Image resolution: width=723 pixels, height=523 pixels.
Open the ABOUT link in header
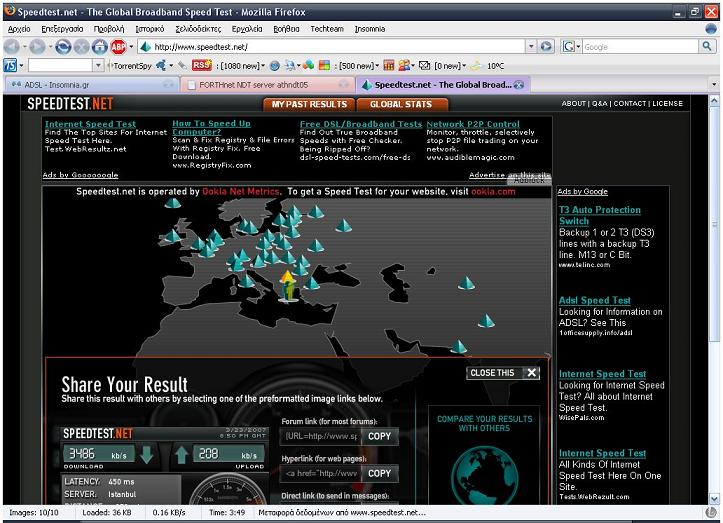(x=573, y=104)
